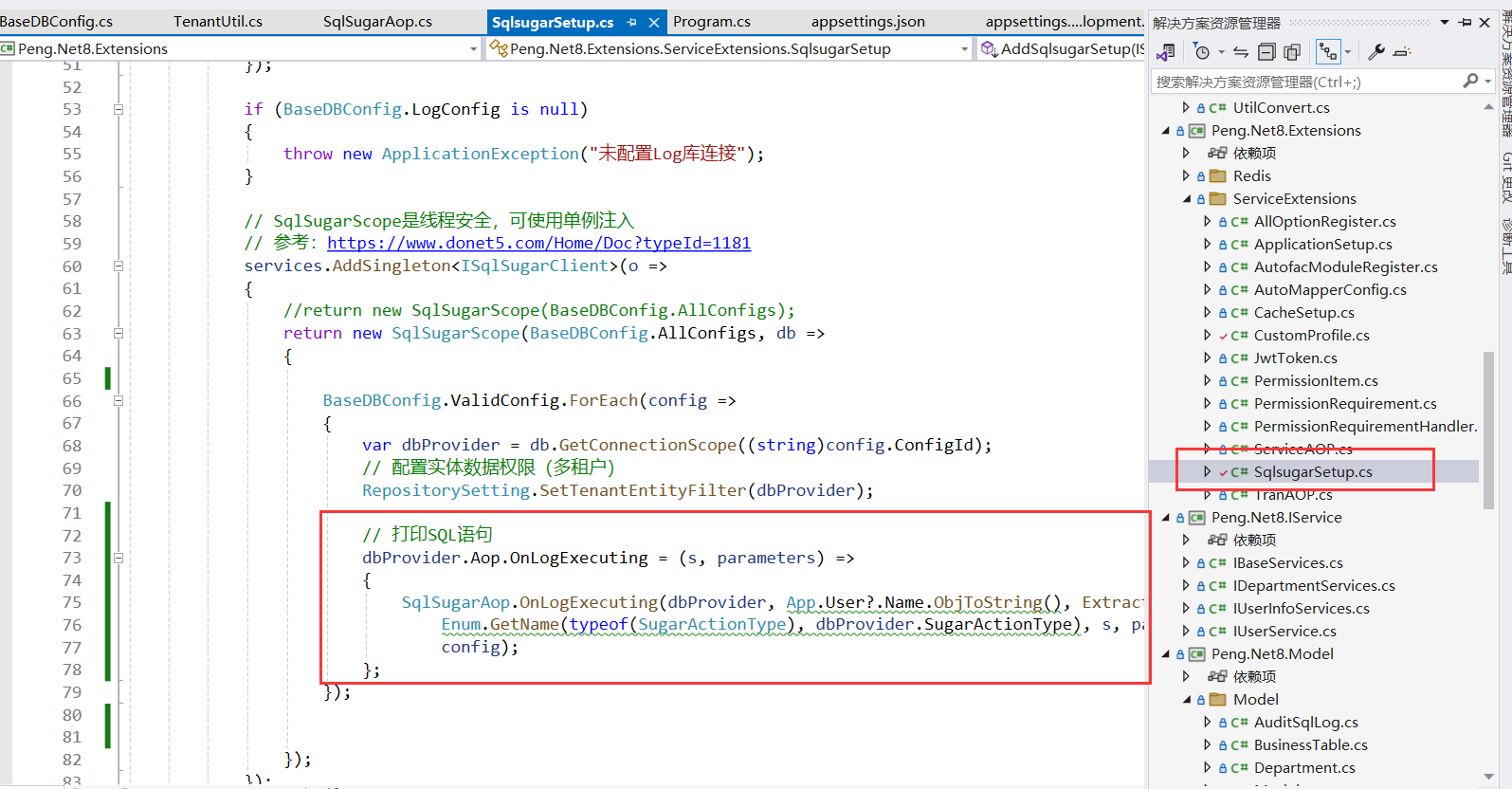1512x789 pixels.
Task: Switch to TenantUtil.cs tab
Action: tap(218, 21)
